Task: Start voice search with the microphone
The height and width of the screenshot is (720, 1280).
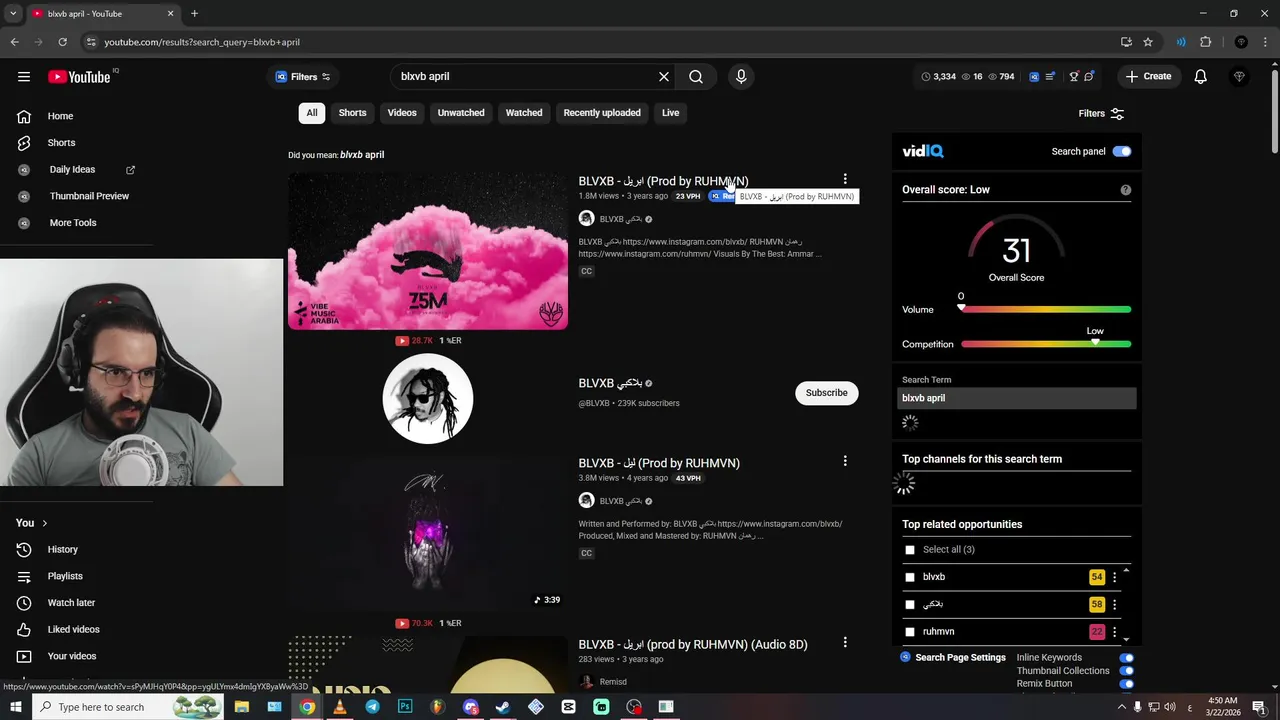Action: tap(741, 76)
